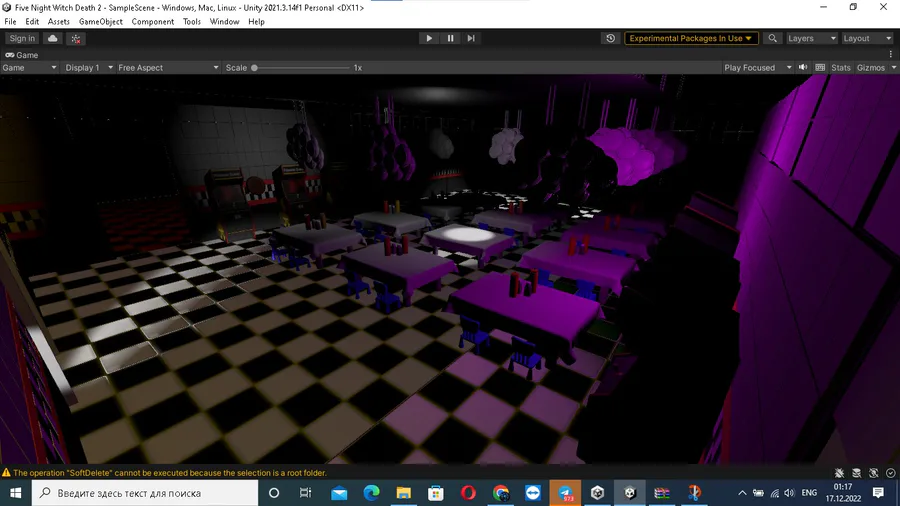Toggle the Gizmos button
Viewport: 900px width, 506px height.
[x=871, y=68]
